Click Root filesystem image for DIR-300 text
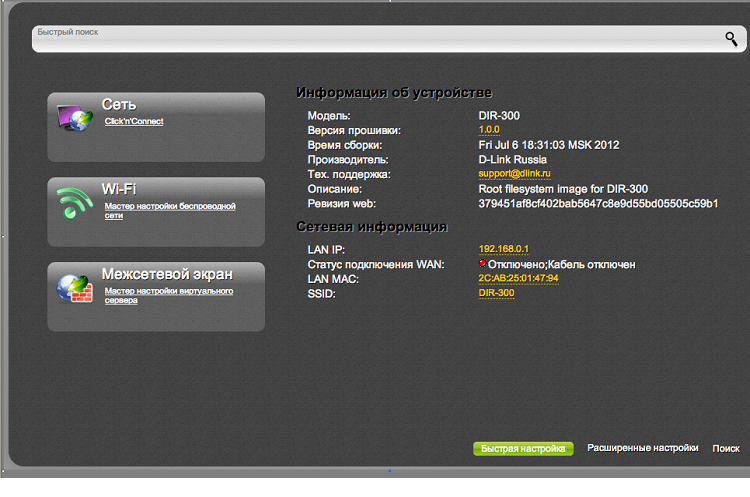750x497 pixels. tap(563, 189)
